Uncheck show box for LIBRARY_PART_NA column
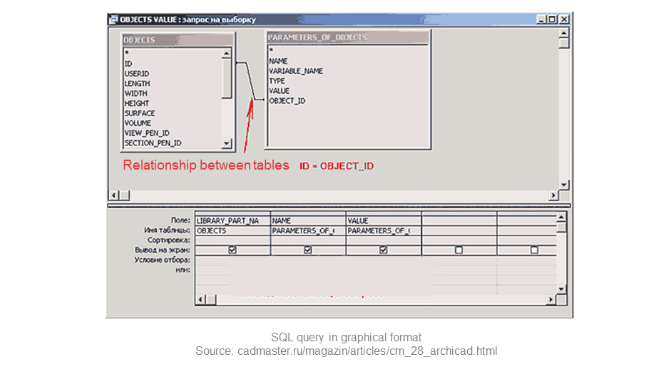654x371 pixels. (x=232, y=250)
